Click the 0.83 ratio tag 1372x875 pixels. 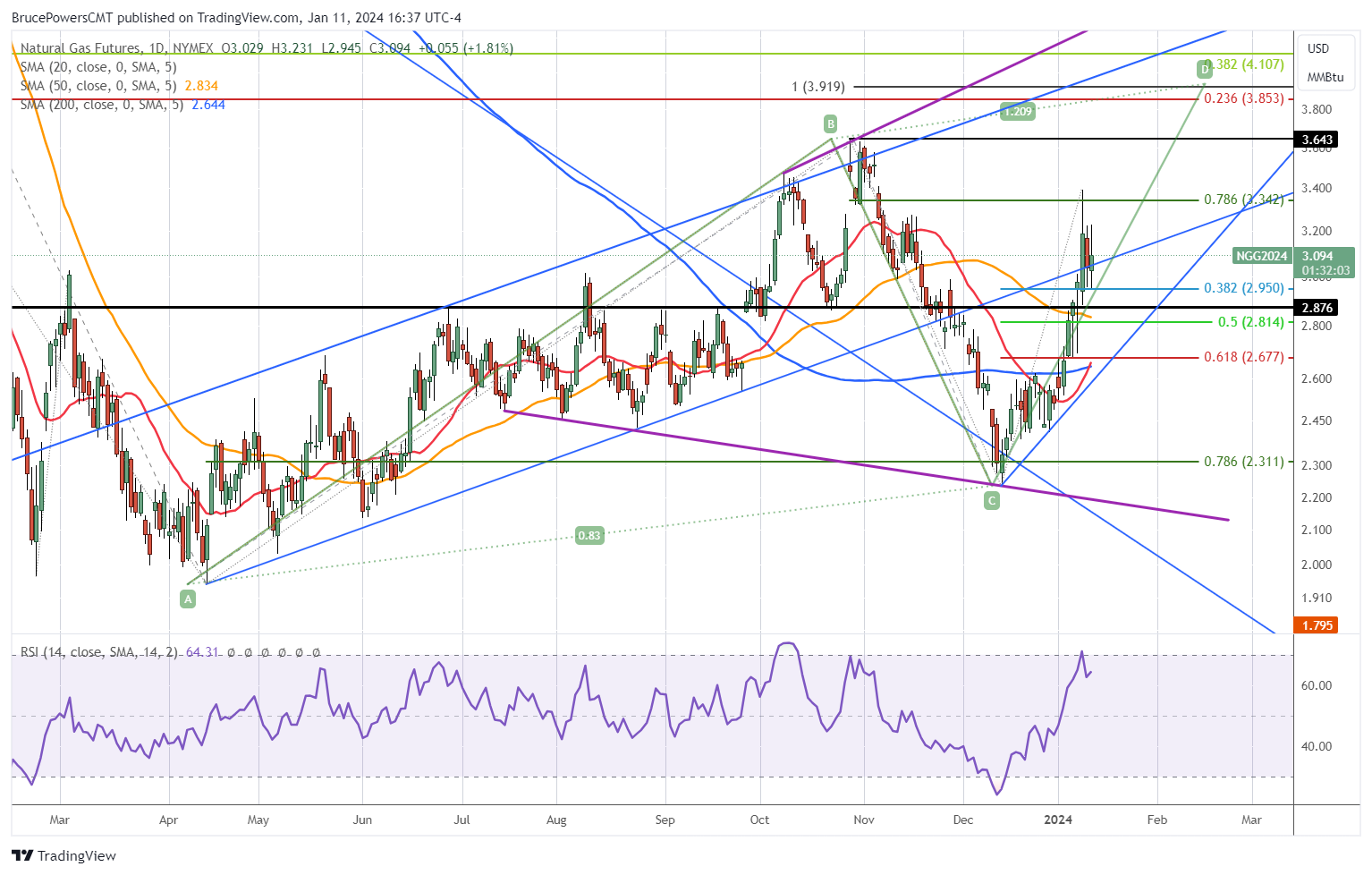coord(589,536)
